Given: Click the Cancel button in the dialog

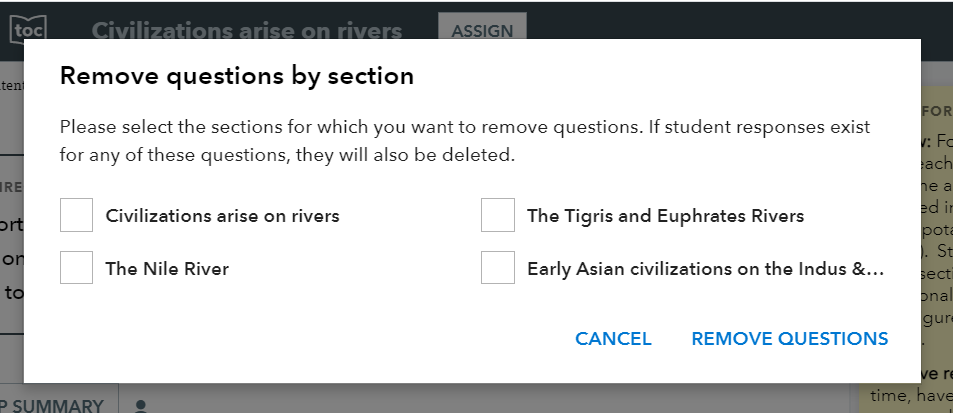Looking at the screenshot, I should tap(613, 338).
